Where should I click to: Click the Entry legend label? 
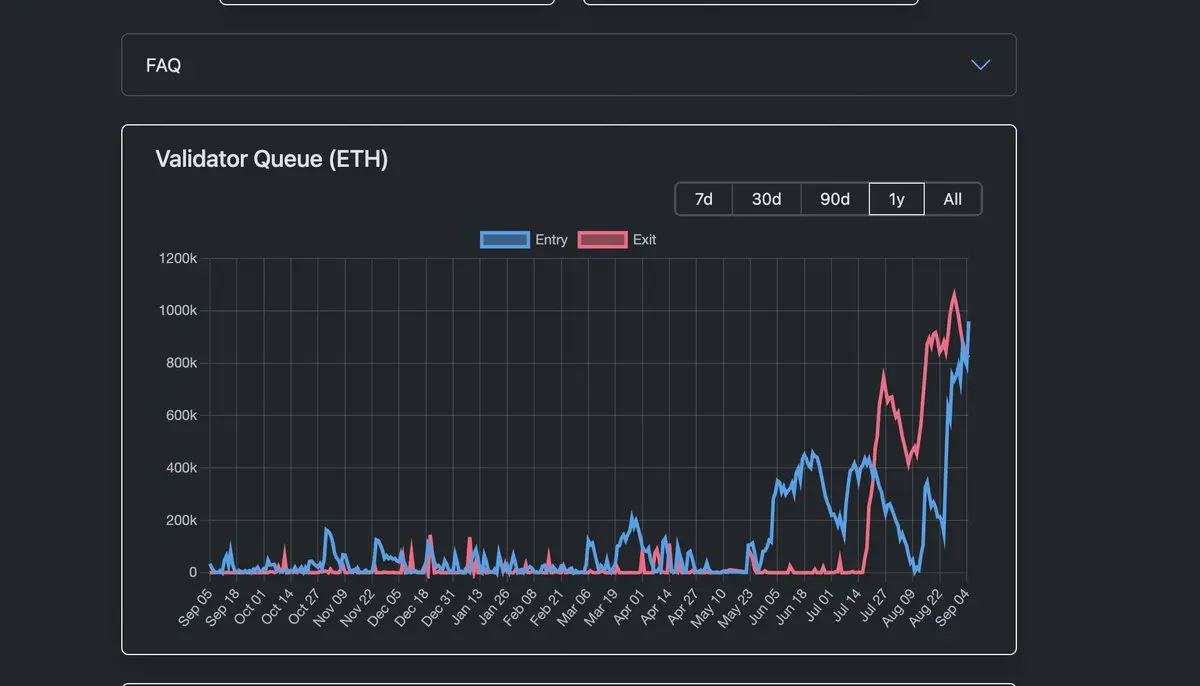551,240
